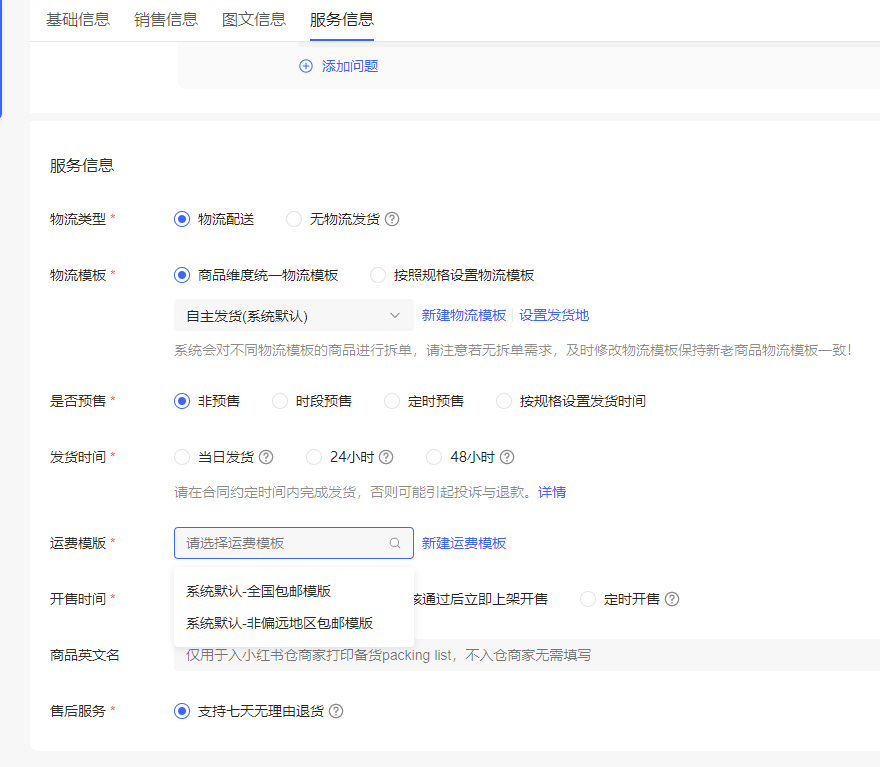Choose 按照规格设置物流模板 radio option
Viewport: 880px width, 767px height.
click(x=378, y=275)
